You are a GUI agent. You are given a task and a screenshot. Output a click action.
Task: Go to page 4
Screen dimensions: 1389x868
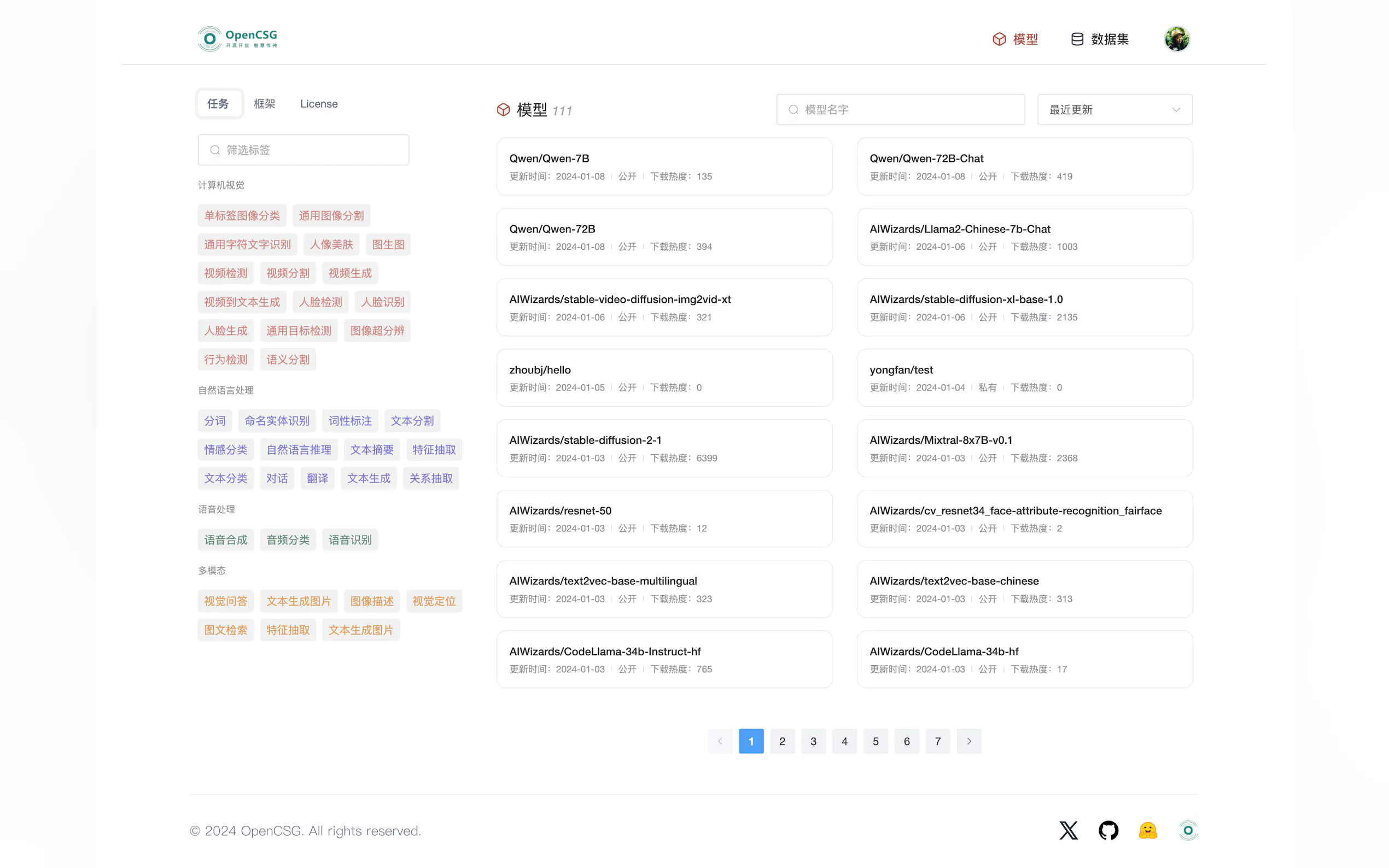click(x=844, y=741)
